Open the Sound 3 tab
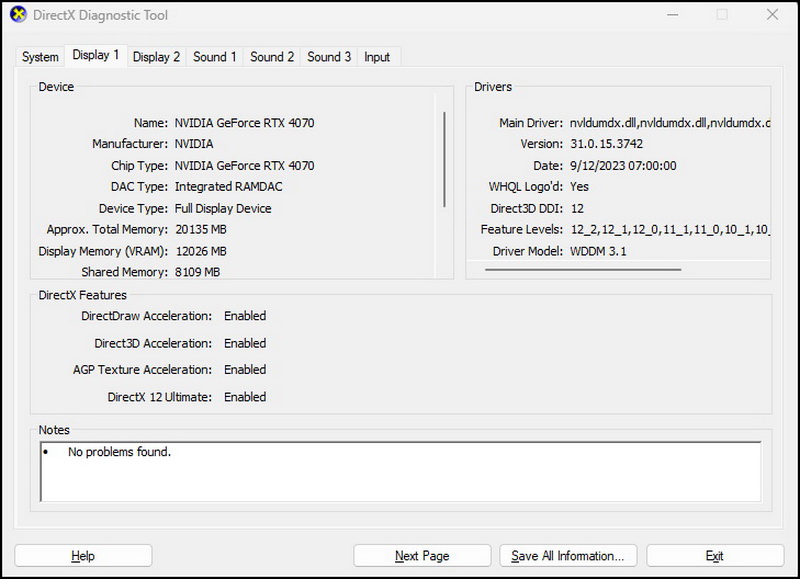The image size is (800, 579). click(x=328, y=57)
